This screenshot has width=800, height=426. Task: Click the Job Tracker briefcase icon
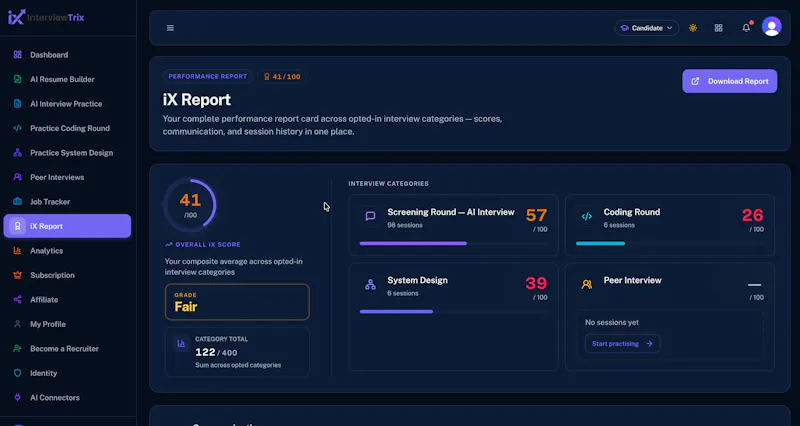coord(17,202)
